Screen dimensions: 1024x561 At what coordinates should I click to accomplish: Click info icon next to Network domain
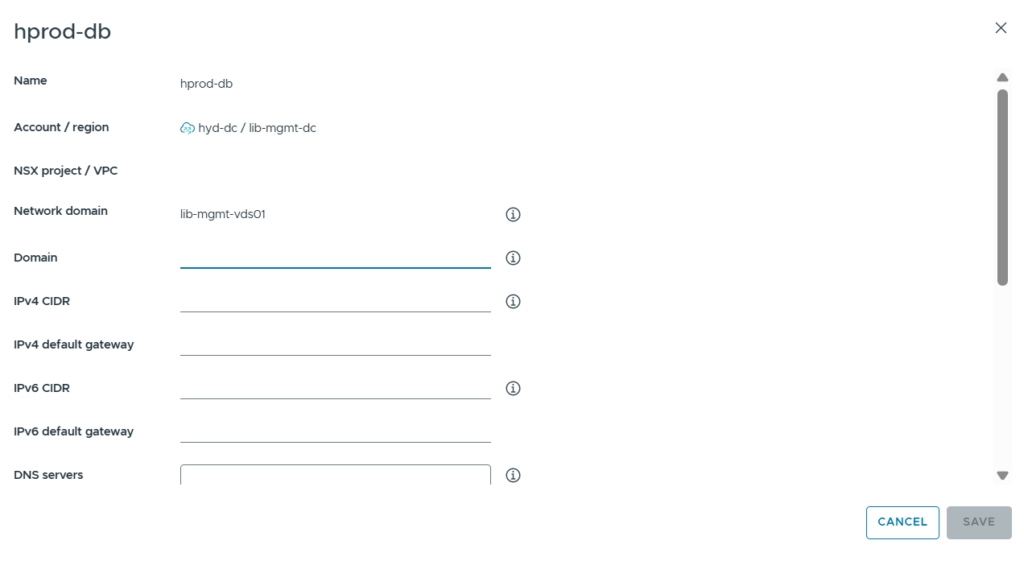(513, 214)
